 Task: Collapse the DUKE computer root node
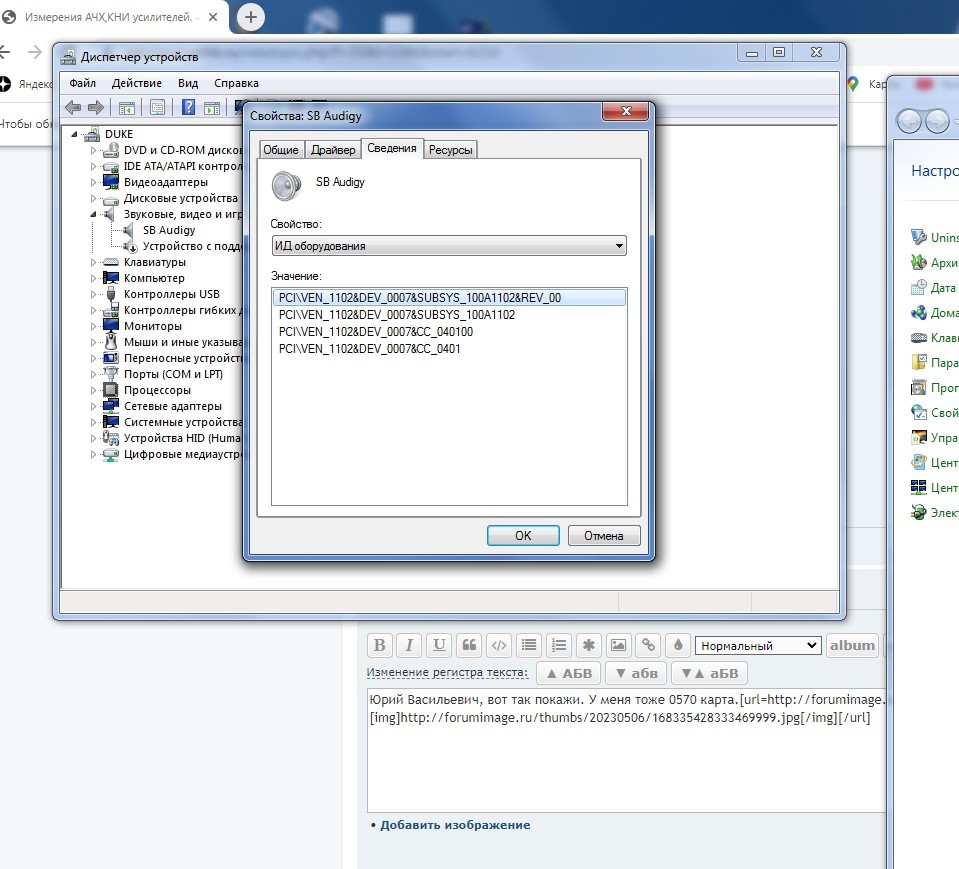76,134
